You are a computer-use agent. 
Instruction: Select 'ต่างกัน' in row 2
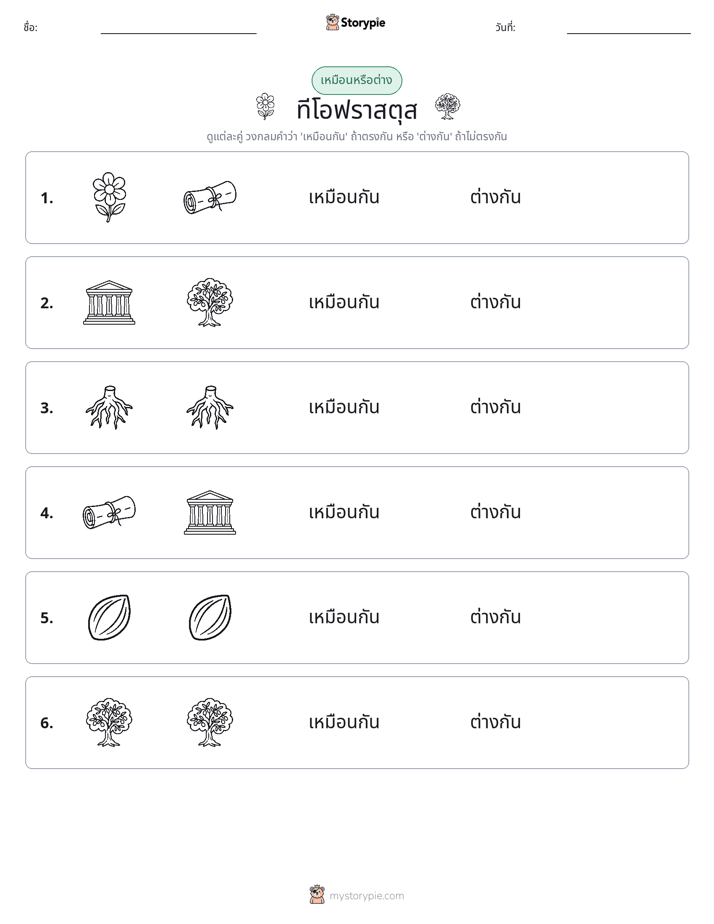click(495, 302)
